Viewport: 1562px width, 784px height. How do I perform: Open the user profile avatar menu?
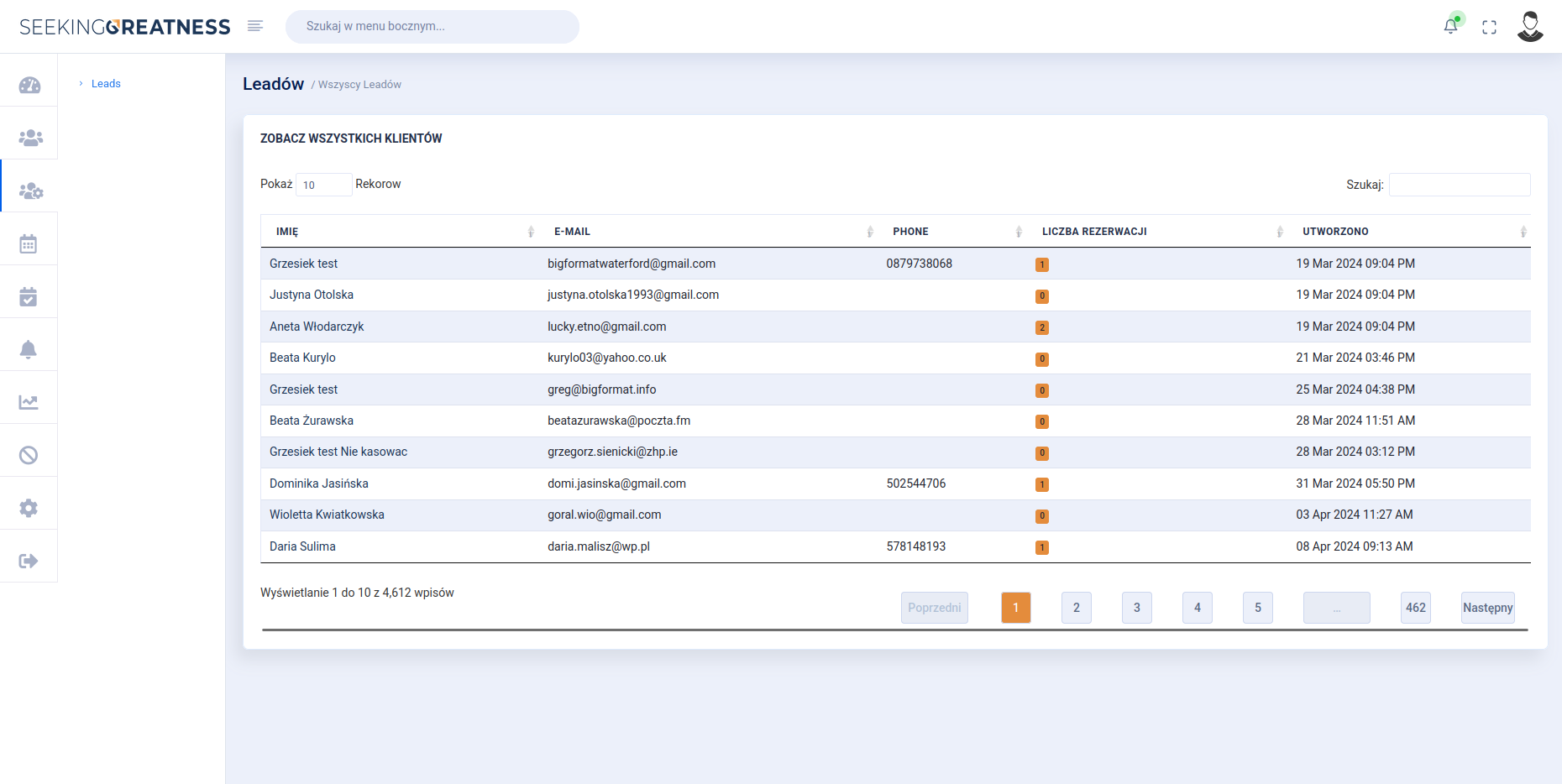point(1530,26)
